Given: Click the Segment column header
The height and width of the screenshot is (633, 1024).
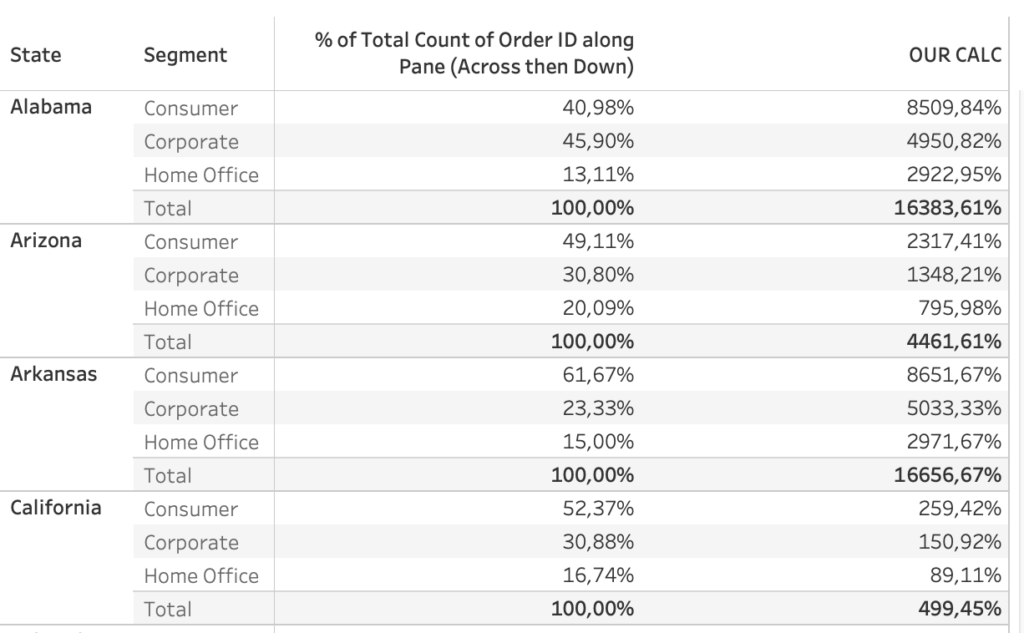Looking at the screenshot, I should click(185, 55).
